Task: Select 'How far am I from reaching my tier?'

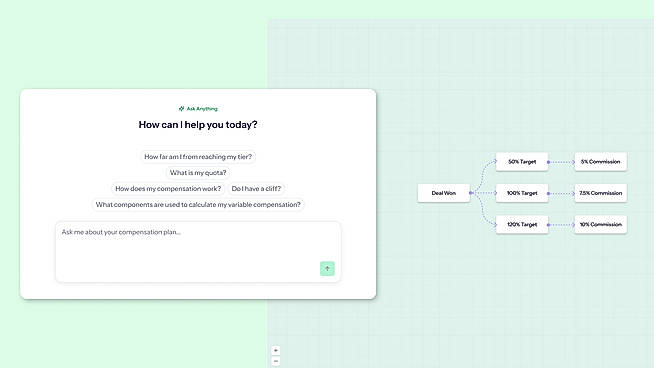Action: click(198, 156)
